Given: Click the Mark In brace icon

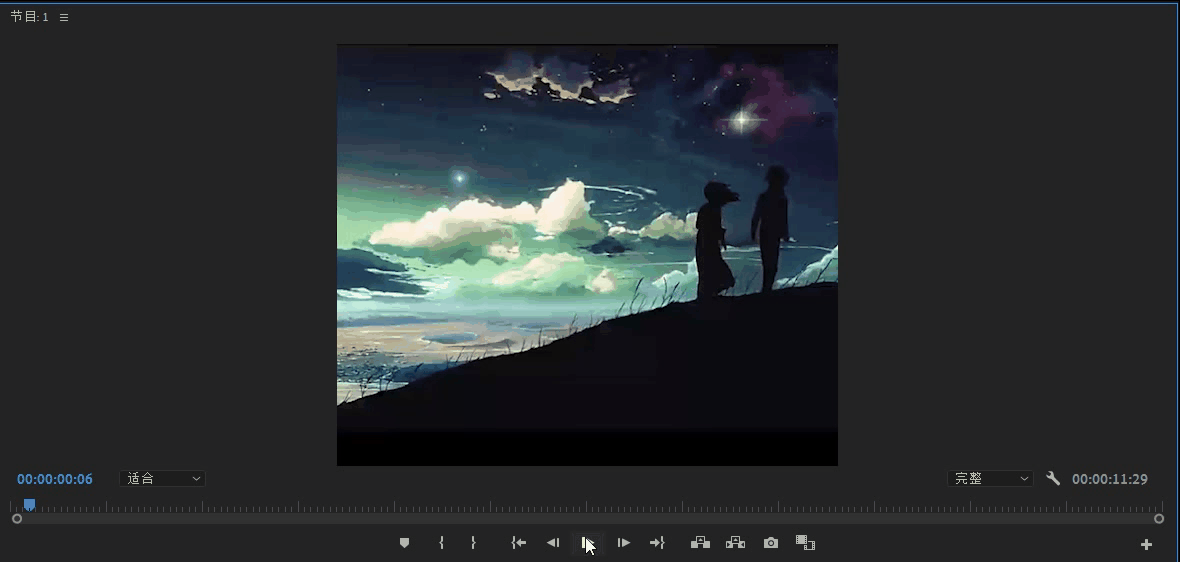Looking at the screenshot, I should click(x=441, y=543).
